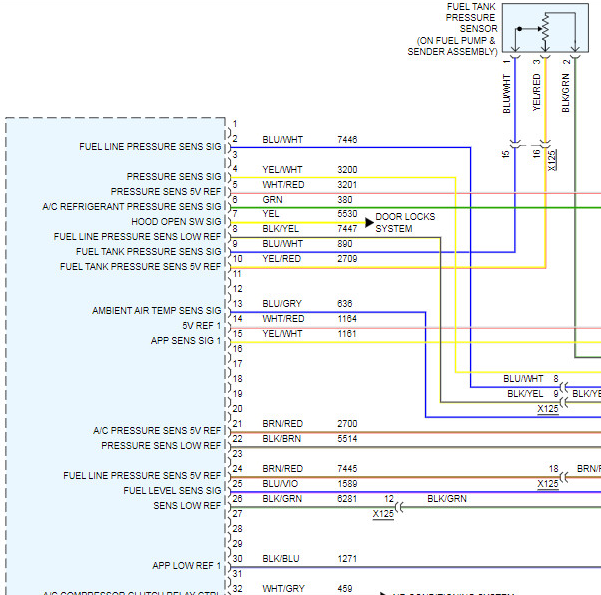Click circuit number 1271
The width and height of the screenshot is (601, 595).
click(347, 559)
